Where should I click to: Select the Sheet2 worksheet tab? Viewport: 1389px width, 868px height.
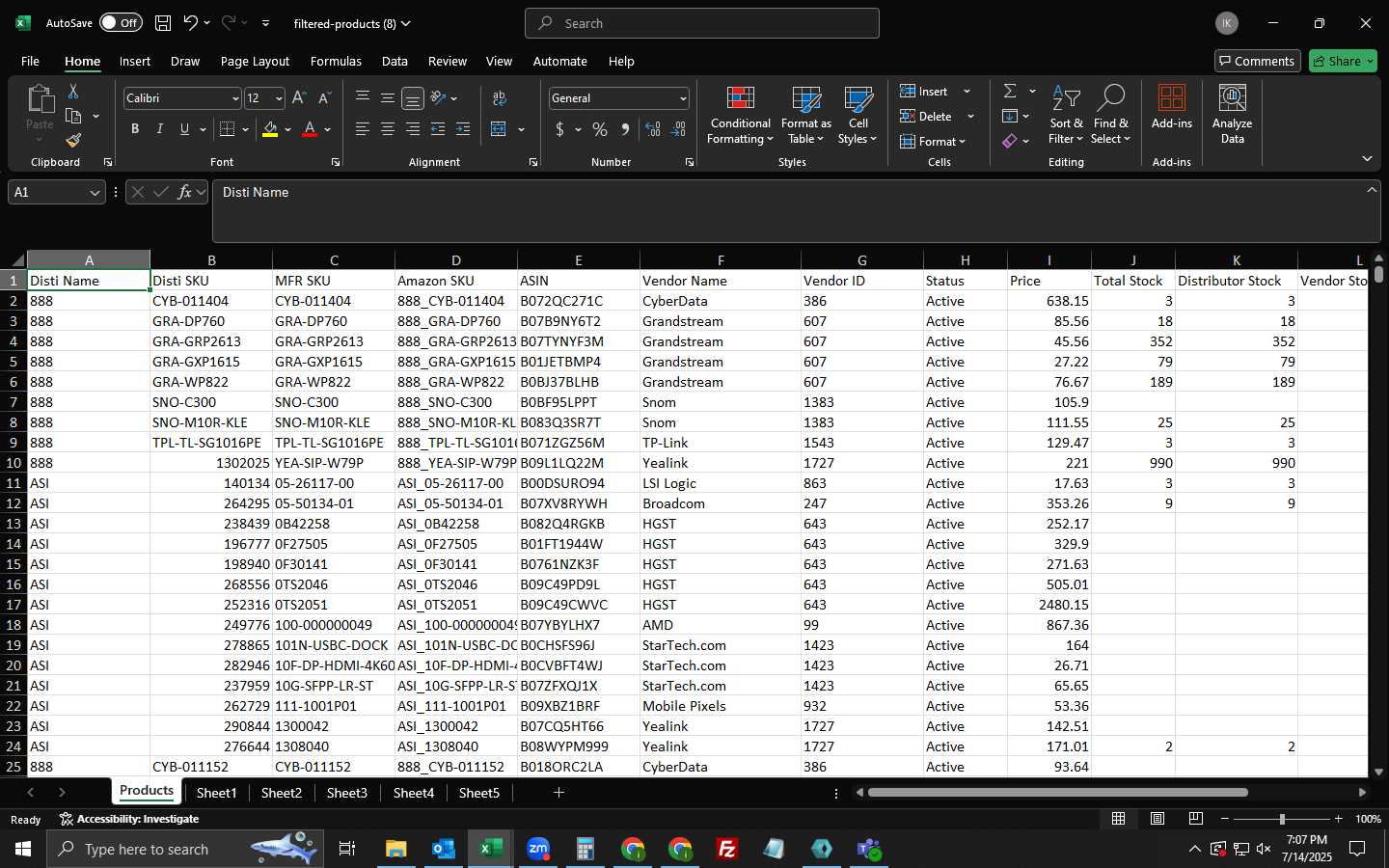[282, 793]
